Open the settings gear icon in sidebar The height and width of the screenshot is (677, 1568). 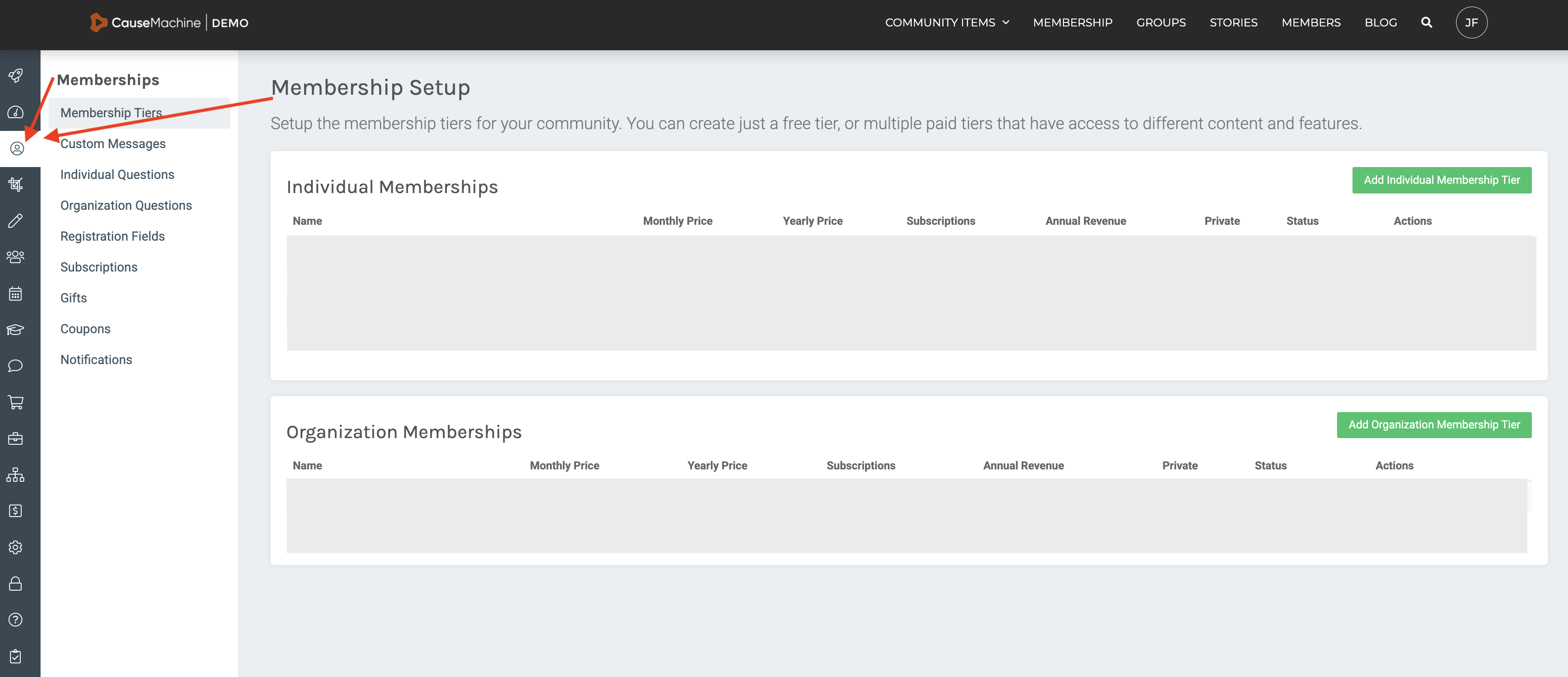(16, 547)
